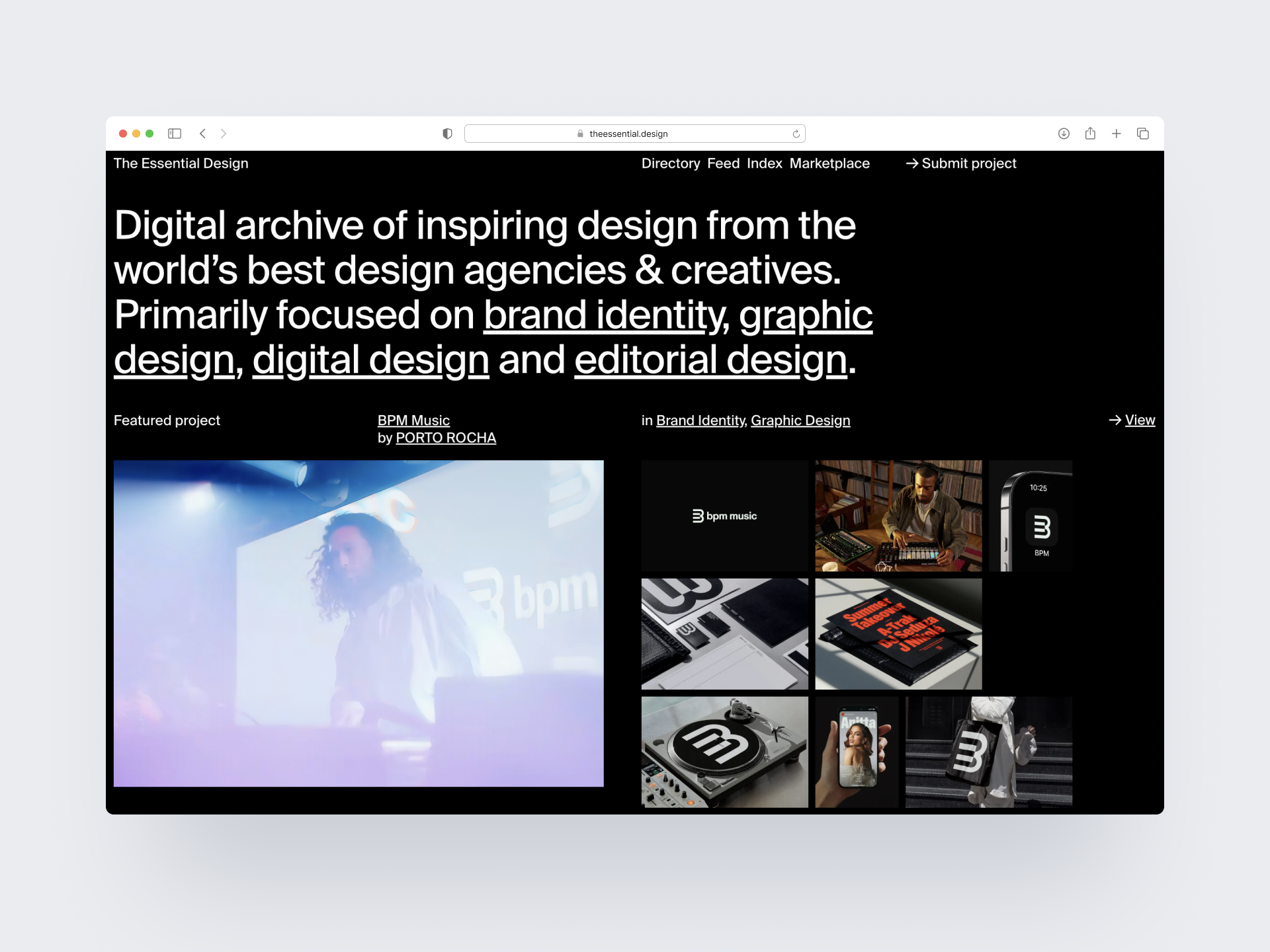Open the tote bag thumbnail

coord(989,752)
